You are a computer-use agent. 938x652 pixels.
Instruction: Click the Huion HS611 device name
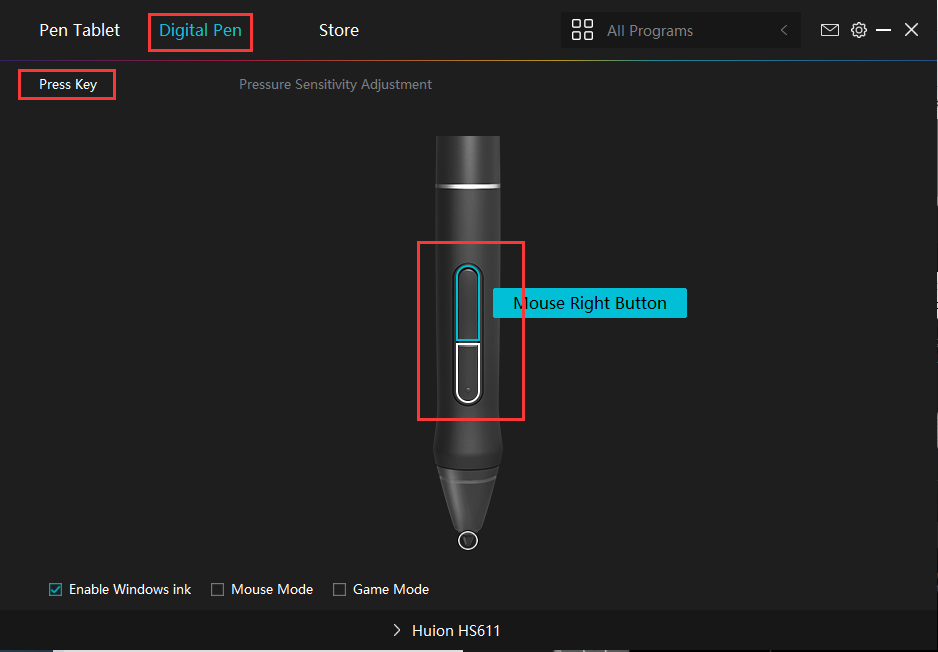(x=456, y=630)
